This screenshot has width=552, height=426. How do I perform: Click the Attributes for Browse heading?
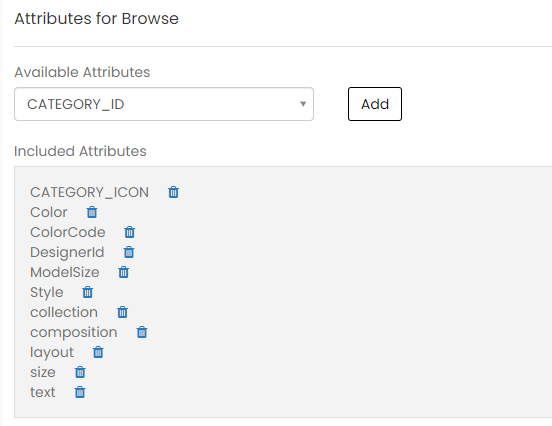(x=96, y=19)
